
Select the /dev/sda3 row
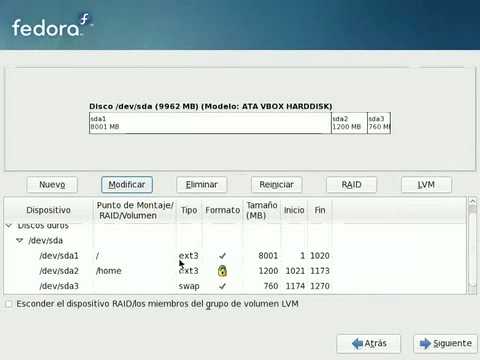coord(235,286)
